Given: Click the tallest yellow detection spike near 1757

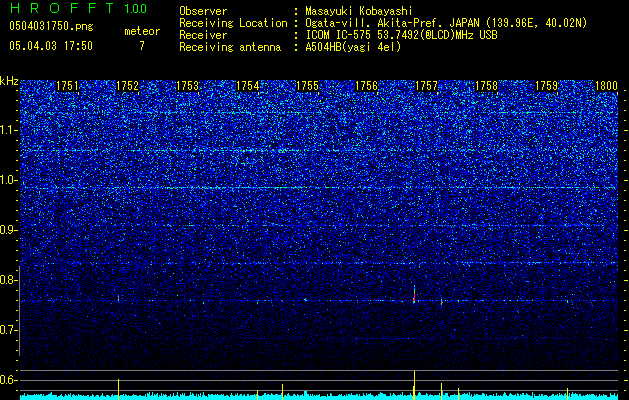Looking at the screenshot, I should click(x=414, y=384).
